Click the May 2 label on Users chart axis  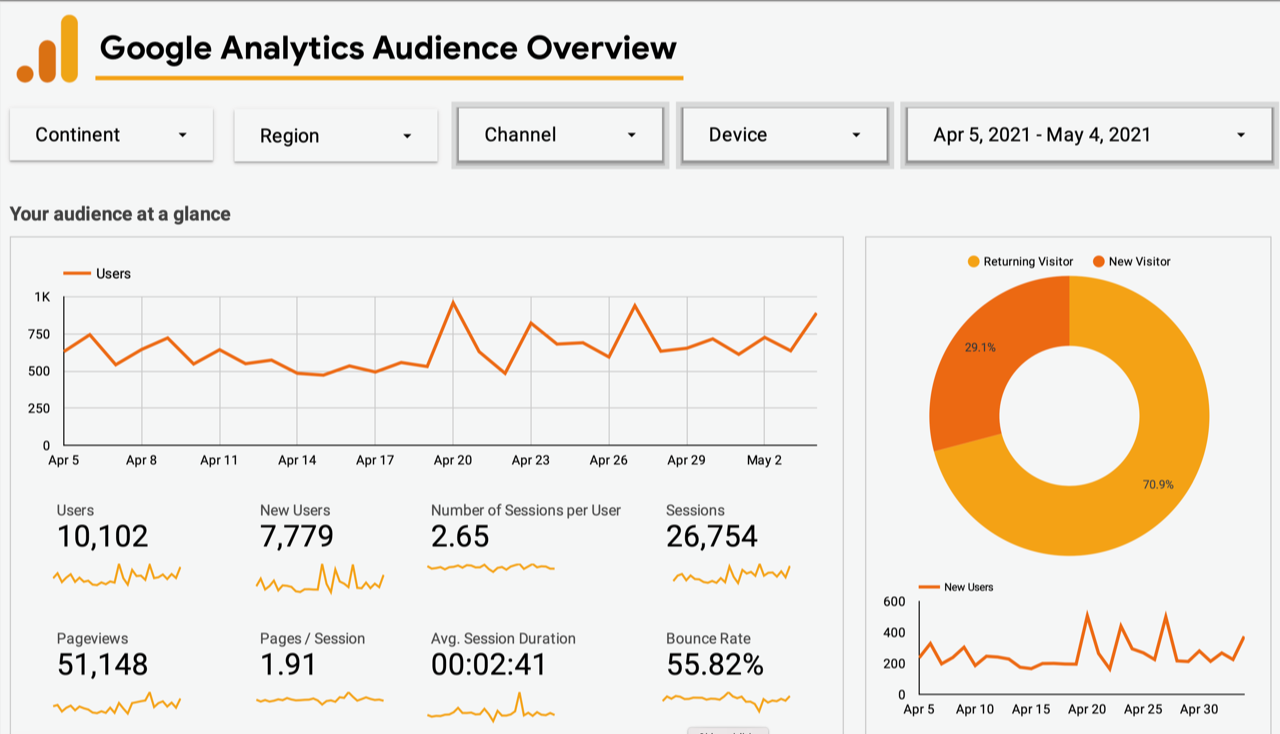[x=765, y=460]
